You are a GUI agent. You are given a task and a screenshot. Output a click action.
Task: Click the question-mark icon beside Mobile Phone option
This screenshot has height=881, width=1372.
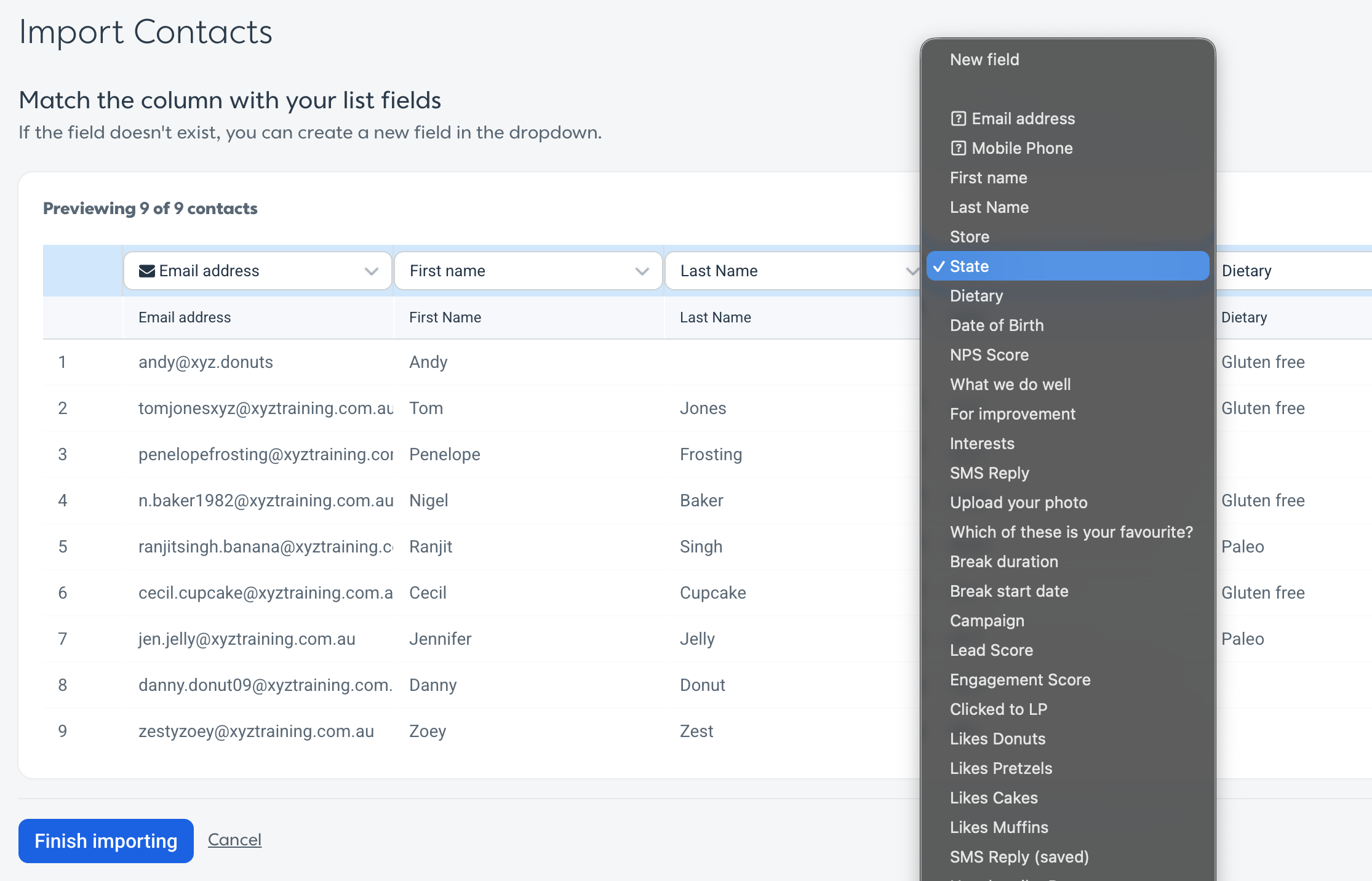[958, 148]
